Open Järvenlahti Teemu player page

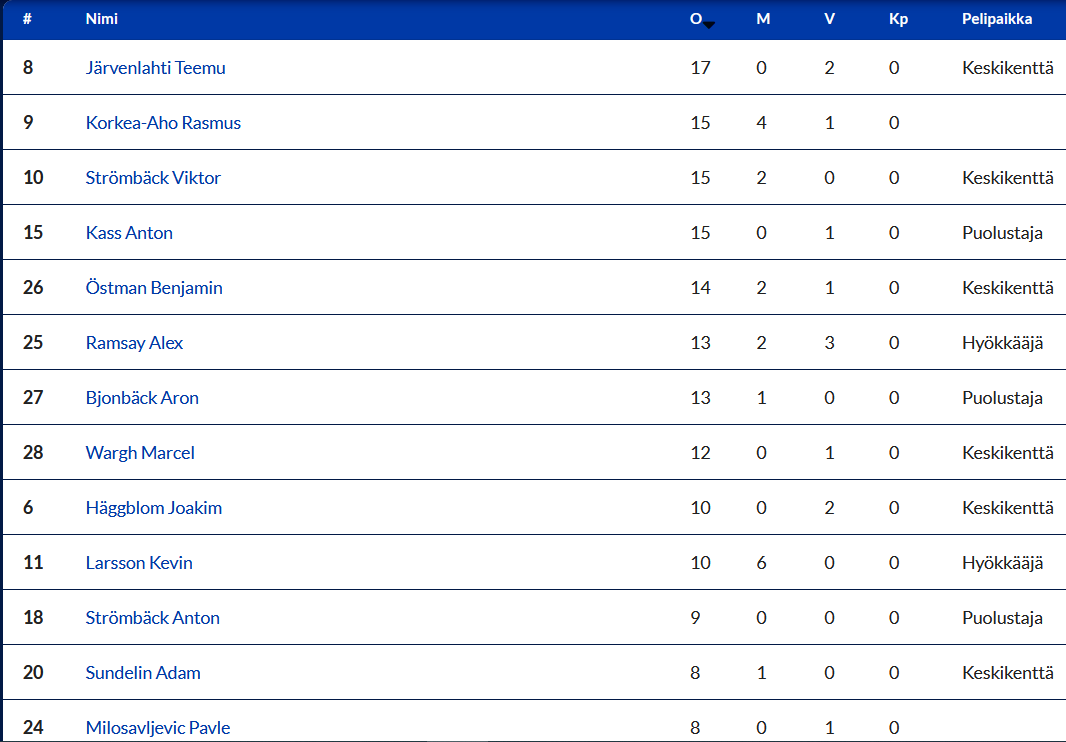156,68
